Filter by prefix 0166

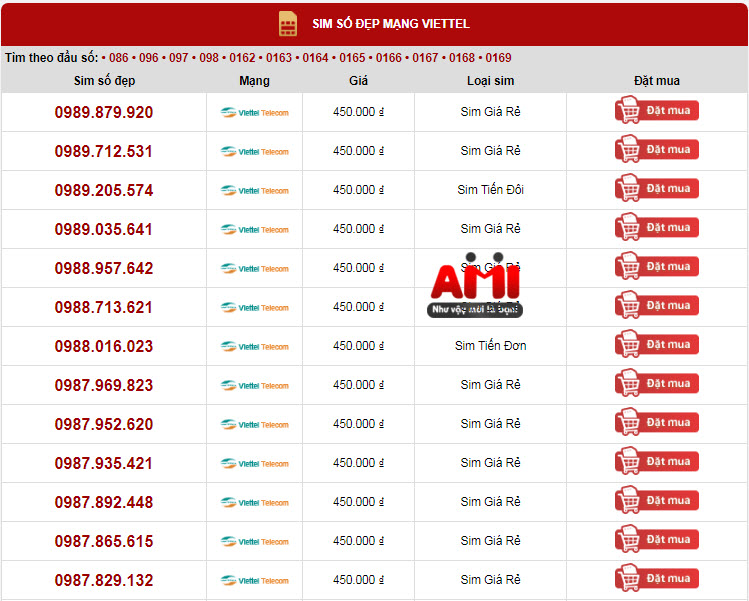[x=389, y=58]
